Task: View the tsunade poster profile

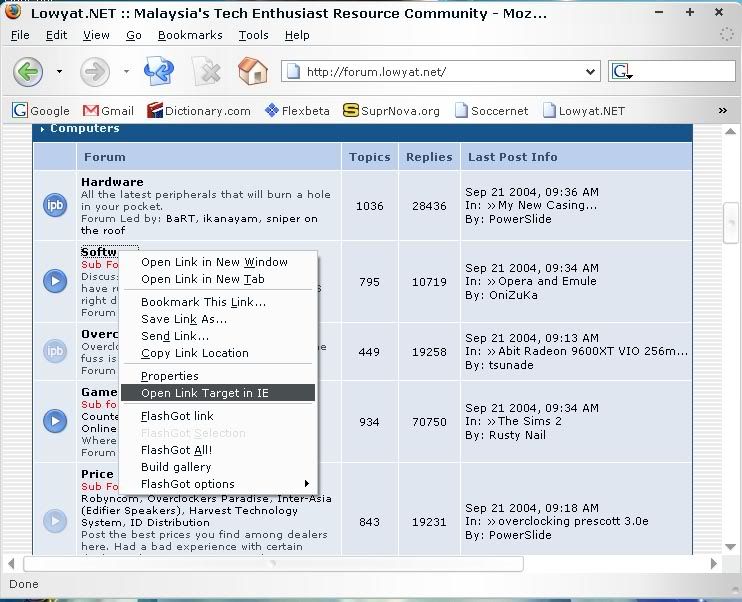Action: pos(511,365)
